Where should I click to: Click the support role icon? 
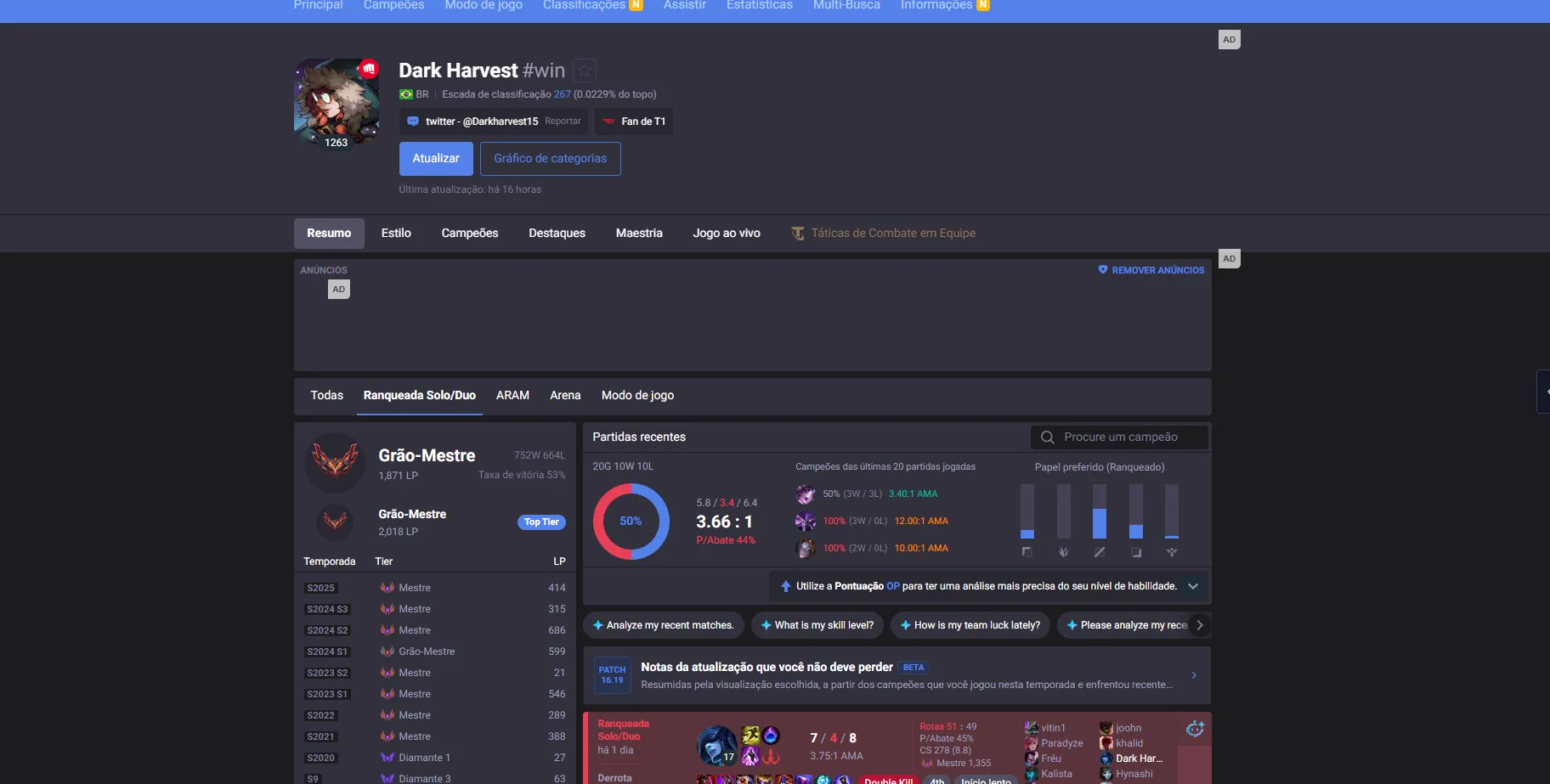[x=1172, y=552]
